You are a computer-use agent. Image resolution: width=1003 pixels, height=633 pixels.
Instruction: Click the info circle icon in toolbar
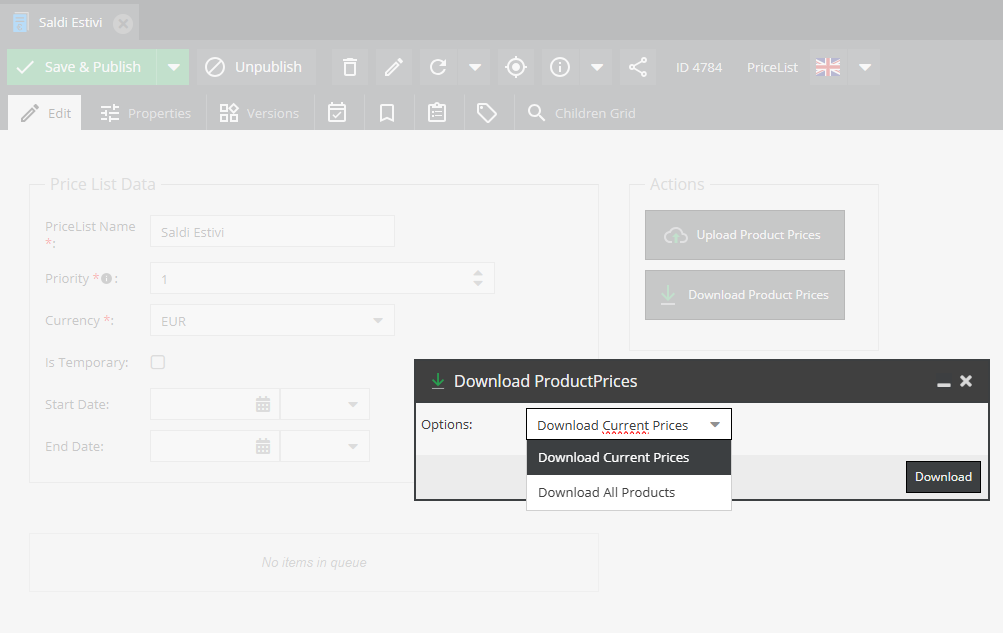pos(560,67)
